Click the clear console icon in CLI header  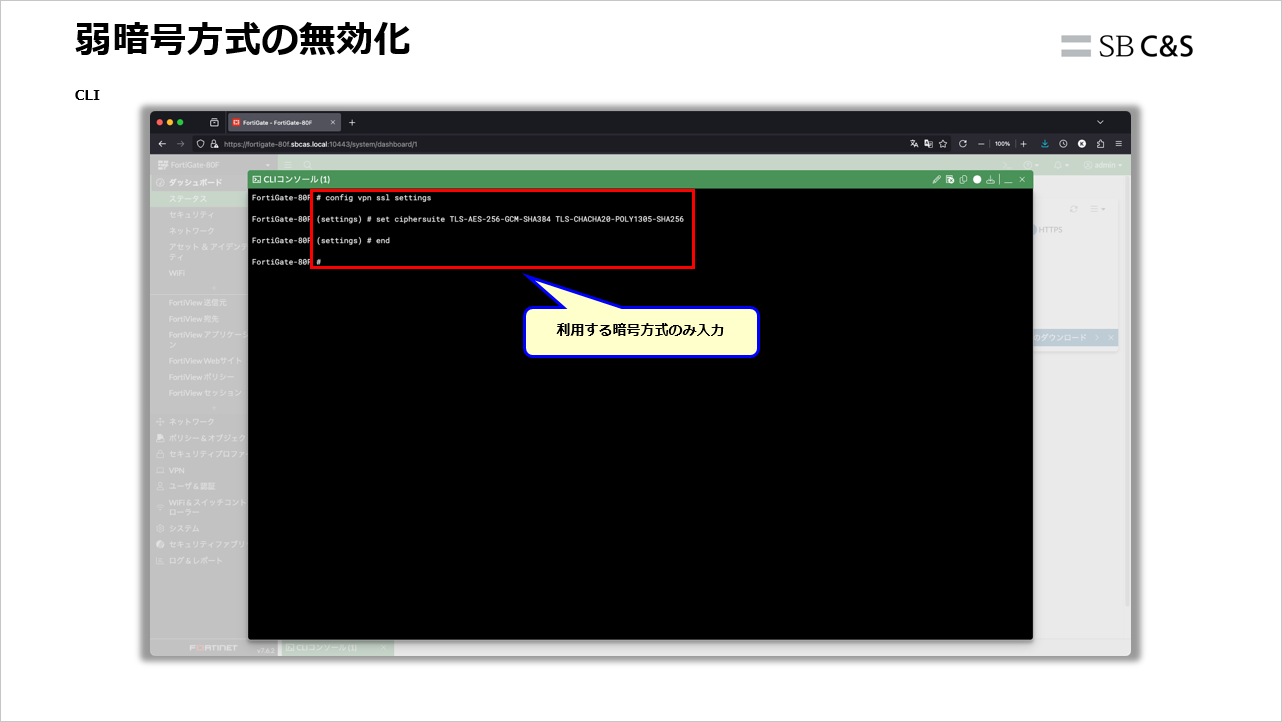pyautogui.click(x=950, y=180)
